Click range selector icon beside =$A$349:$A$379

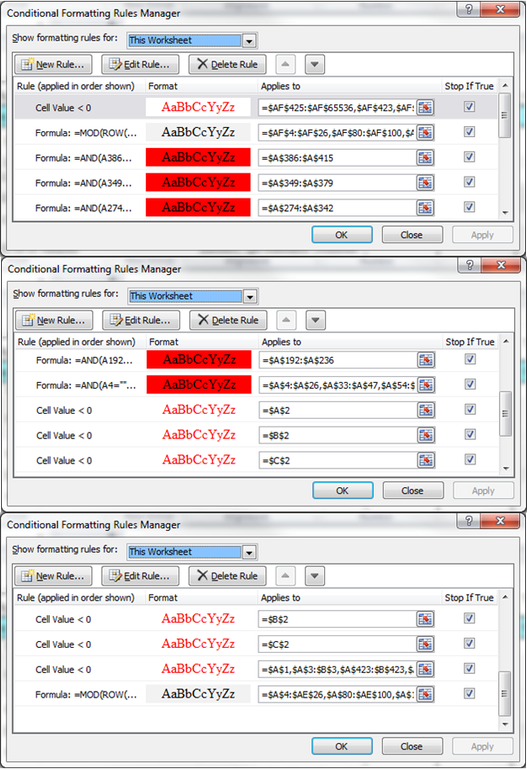point(425,182)
